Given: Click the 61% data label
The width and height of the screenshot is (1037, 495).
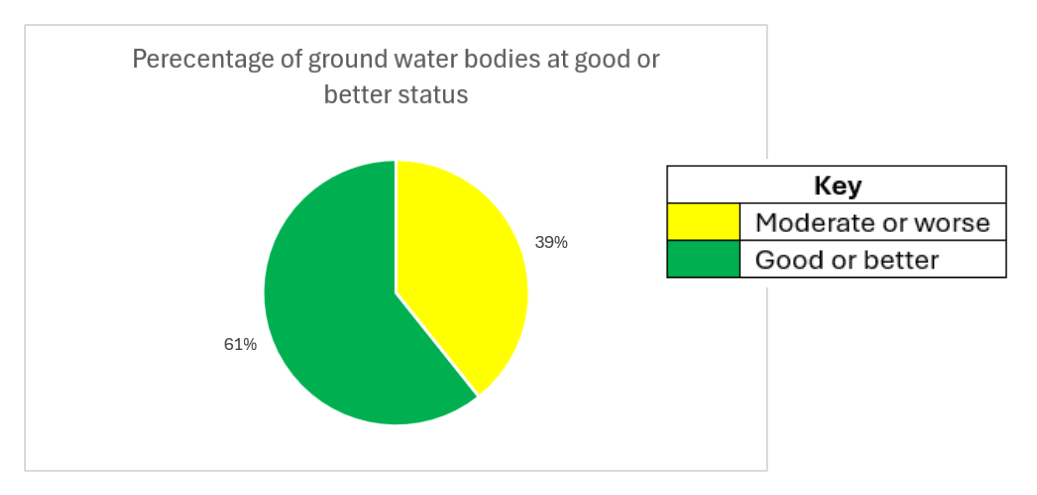Looking at the screenshot, I should coord(240,345).
